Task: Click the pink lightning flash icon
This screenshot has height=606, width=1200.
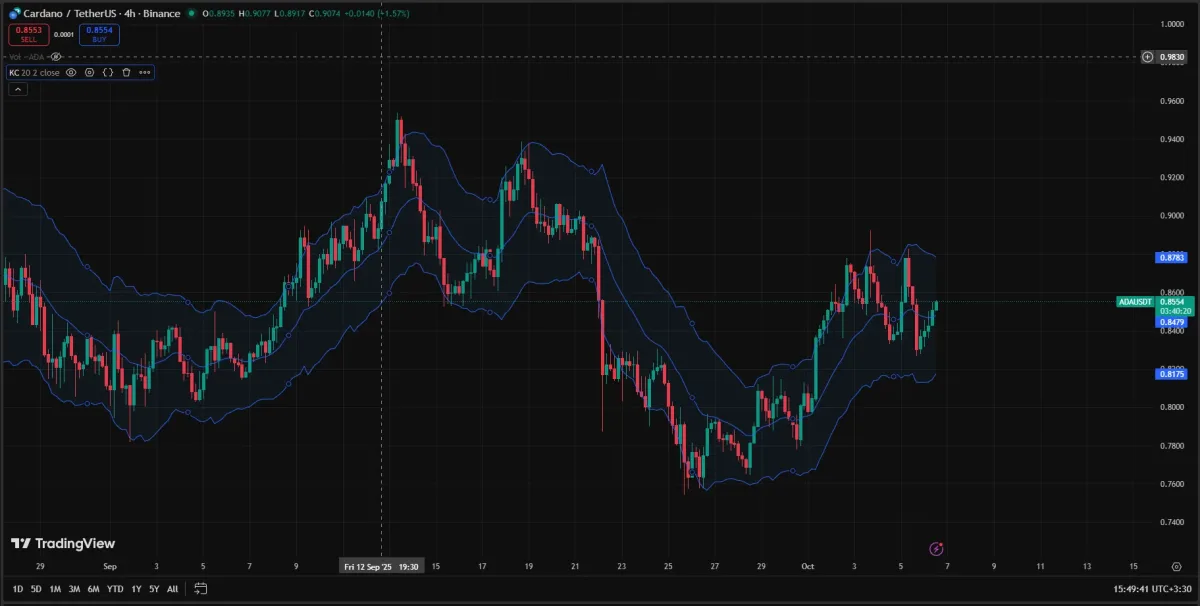Action: click(936, 548)
